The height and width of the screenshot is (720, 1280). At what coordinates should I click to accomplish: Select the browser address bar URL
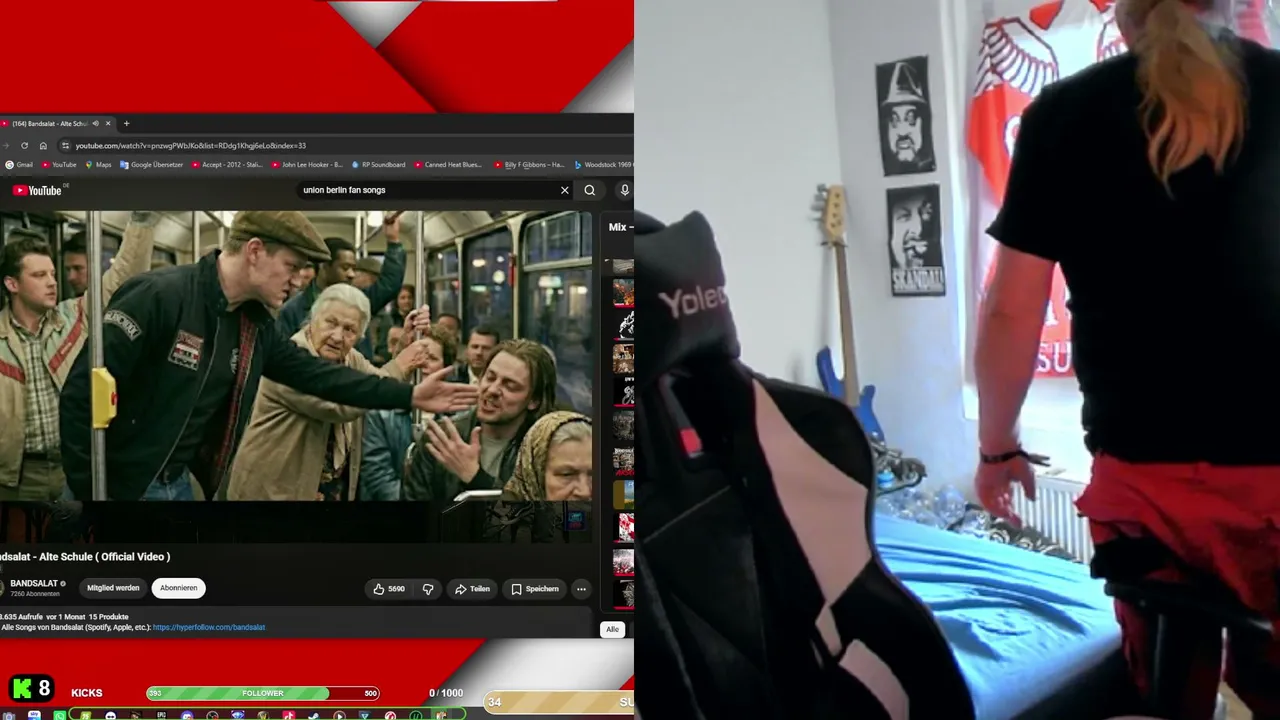[x=190, y=146]
